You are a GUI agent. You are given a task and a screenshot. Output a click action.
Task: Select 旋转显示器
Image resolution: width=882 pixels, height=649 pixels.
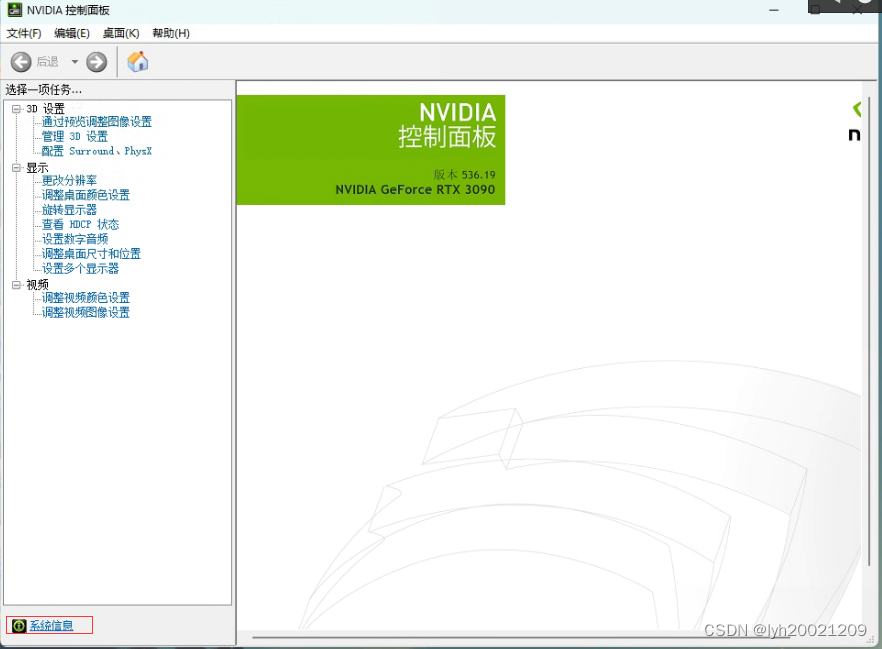70,210
